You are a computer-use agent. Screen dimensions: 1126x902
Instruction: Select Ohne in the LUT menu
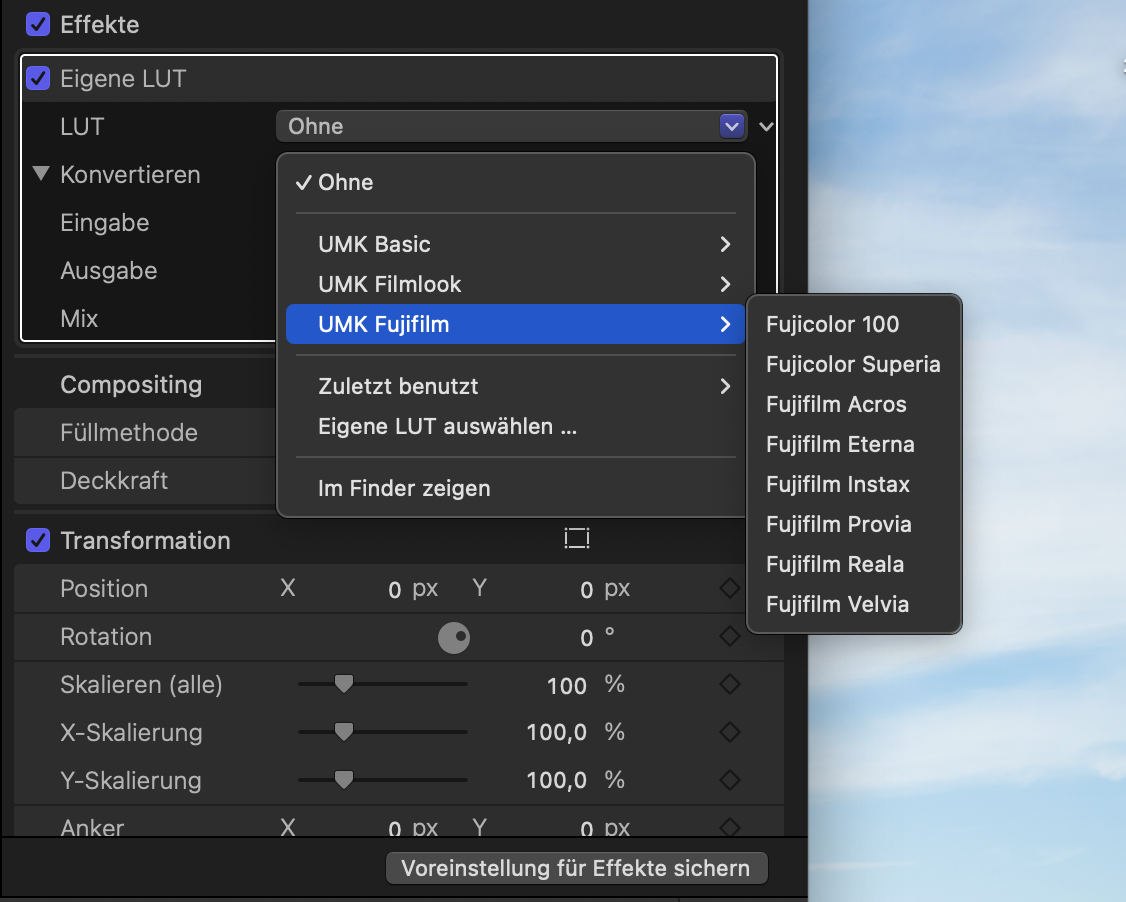(515, 182)
